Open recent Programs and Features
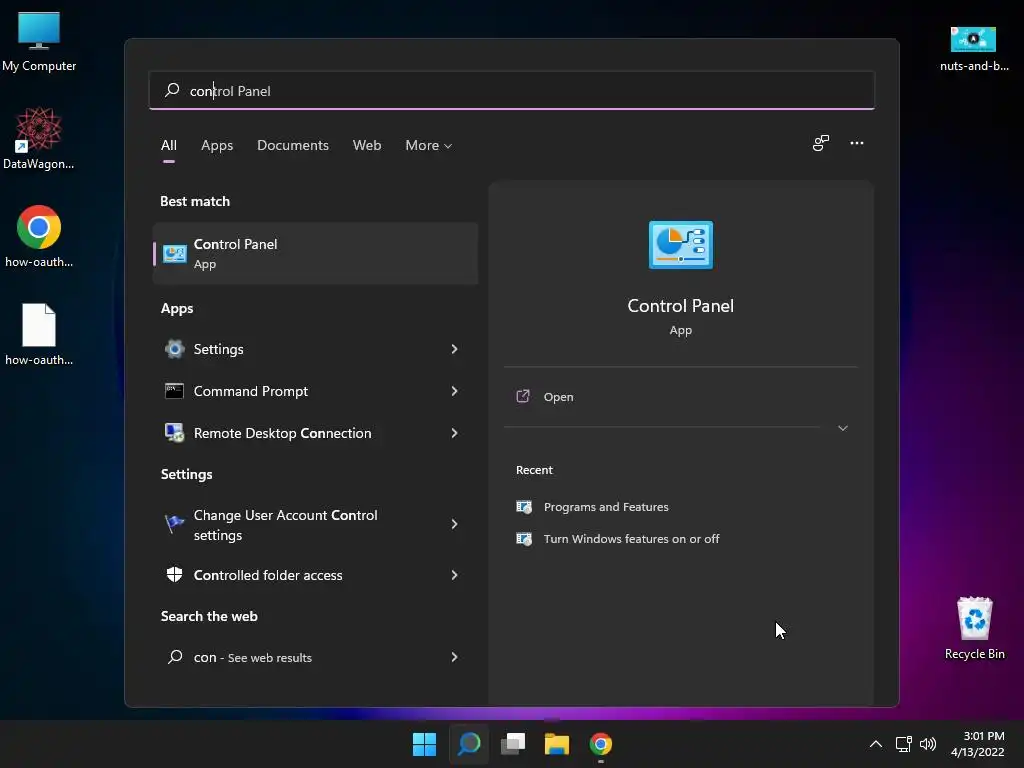 point(606,507)
